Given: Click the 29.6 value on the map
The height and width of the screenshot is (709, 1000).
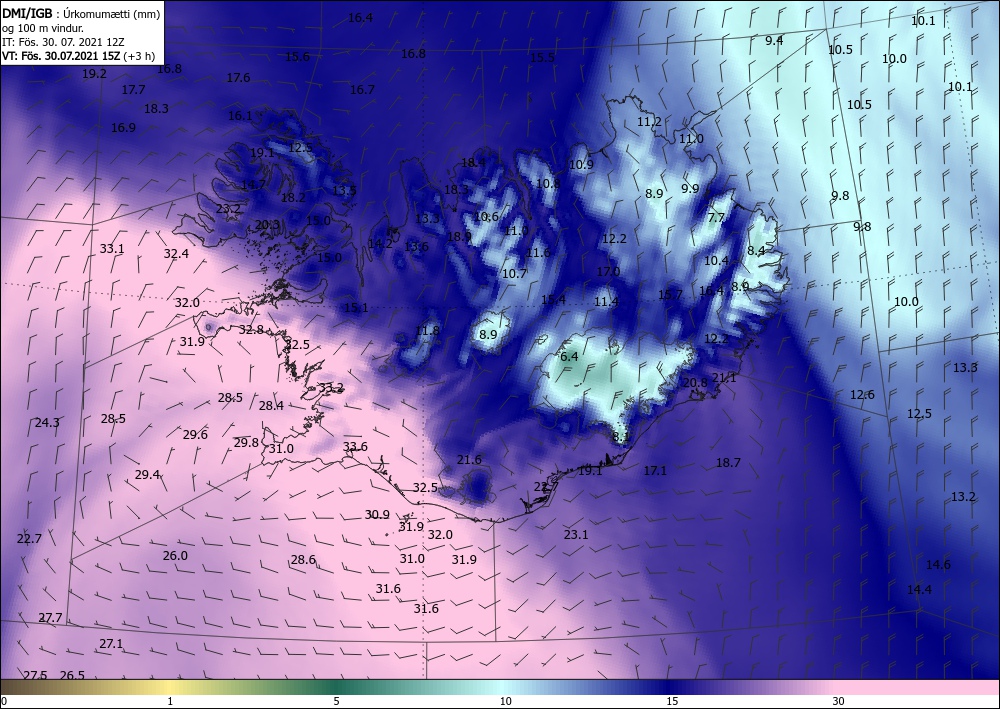Looking at the screenshot, I should (195, 435).
